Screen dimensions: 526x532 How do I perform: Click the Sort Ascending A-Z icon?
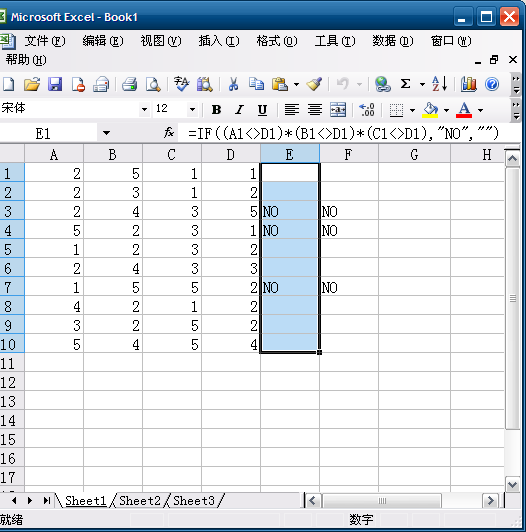440,84
